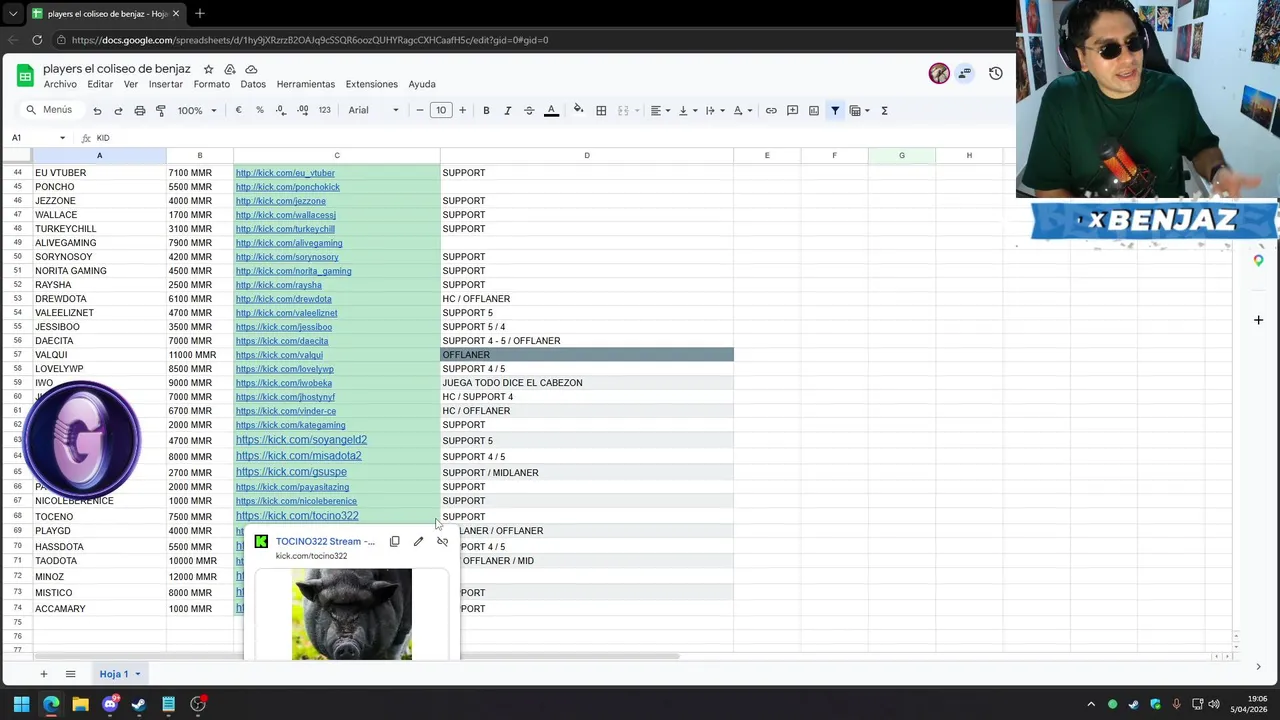Toggle italic formatting

pos(508,111)
